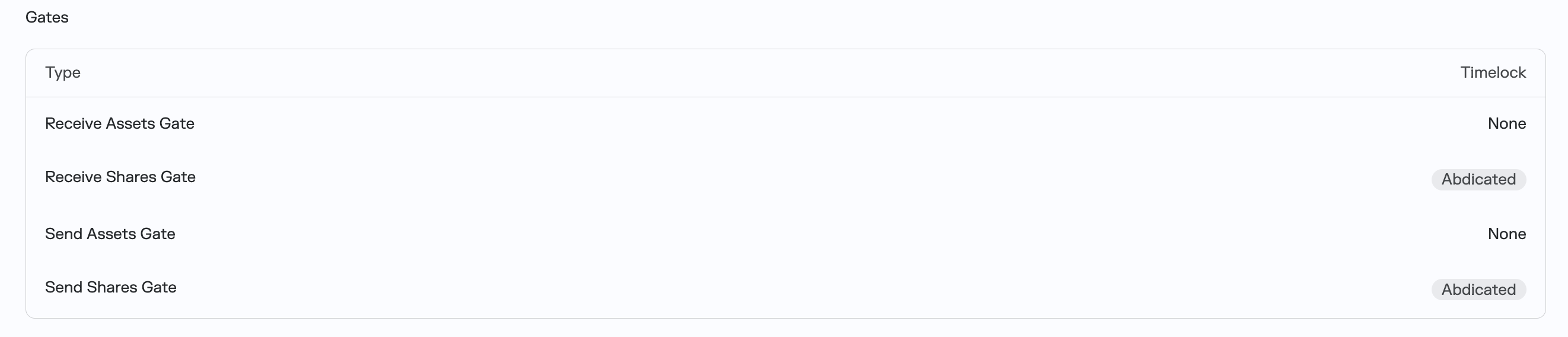The image size is (1568, 337).
Task: Click the word Receive in Receive Assets Gate
Action: point(72,124)
